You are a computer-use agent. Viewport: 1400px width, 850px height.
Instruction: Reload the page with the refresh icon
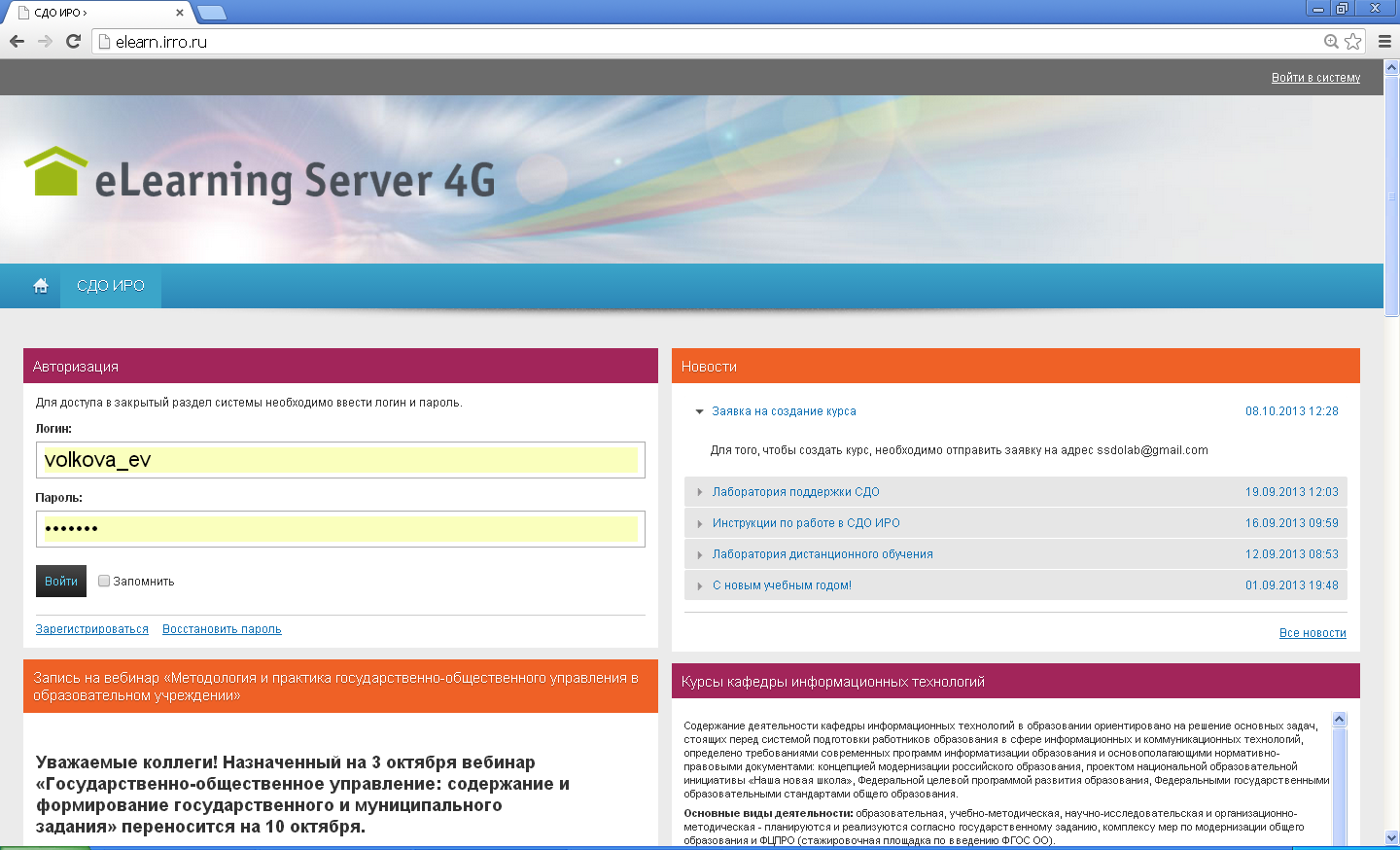pyautogui.click(x=73, y=41)
